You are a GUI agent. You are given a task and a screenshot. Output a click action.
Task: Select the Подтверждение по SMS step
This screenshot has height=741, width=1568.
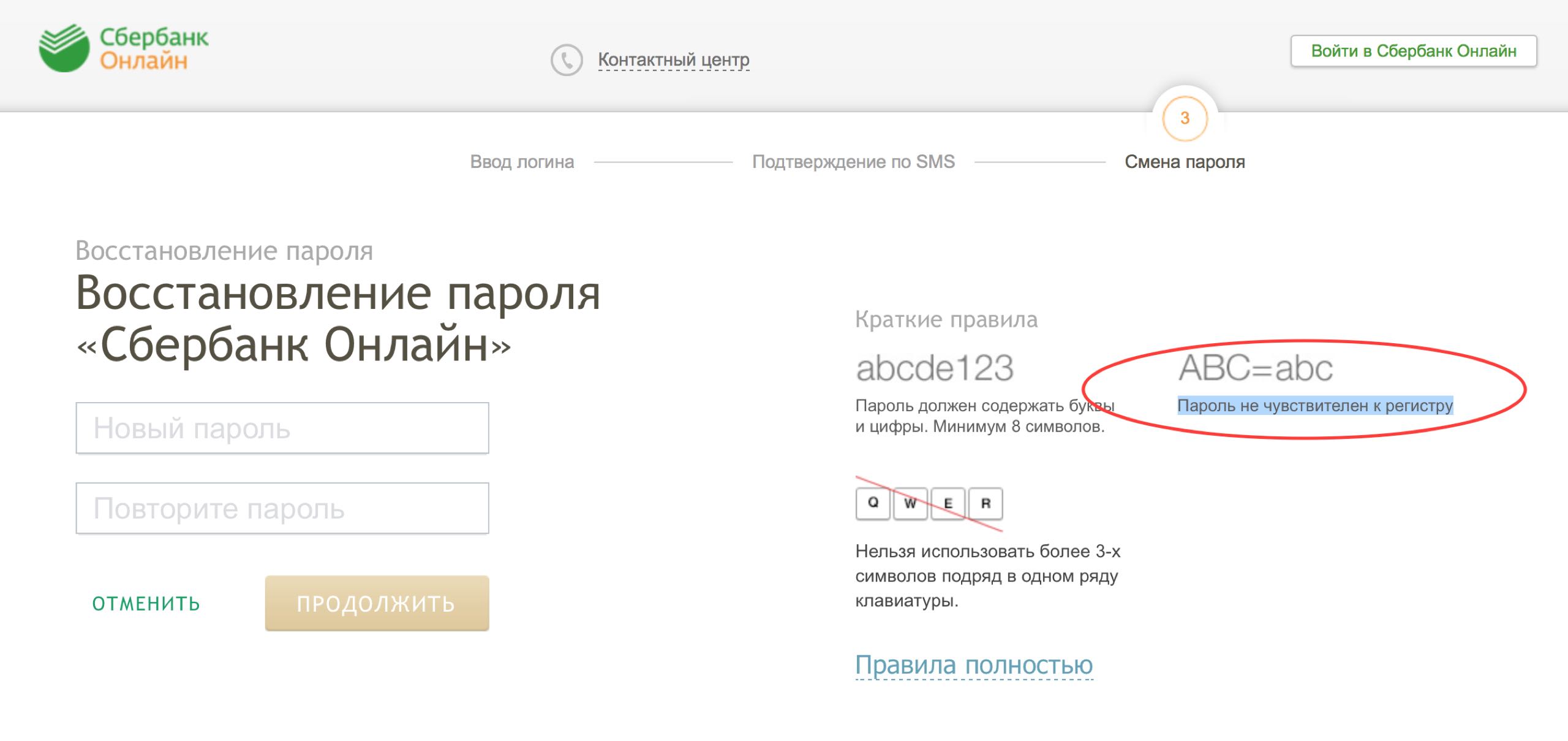853,162
